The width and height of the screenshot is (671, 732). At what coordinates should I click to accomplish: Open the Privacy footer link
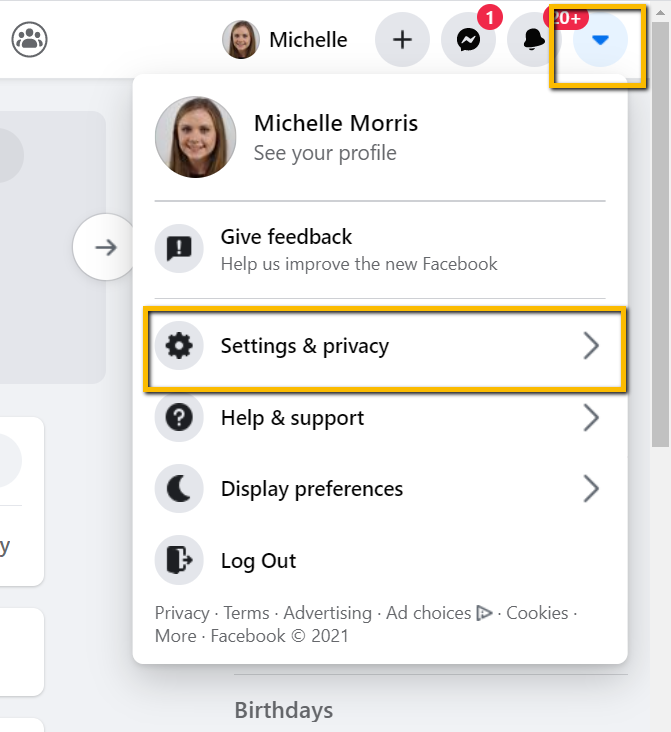[182, 613]
